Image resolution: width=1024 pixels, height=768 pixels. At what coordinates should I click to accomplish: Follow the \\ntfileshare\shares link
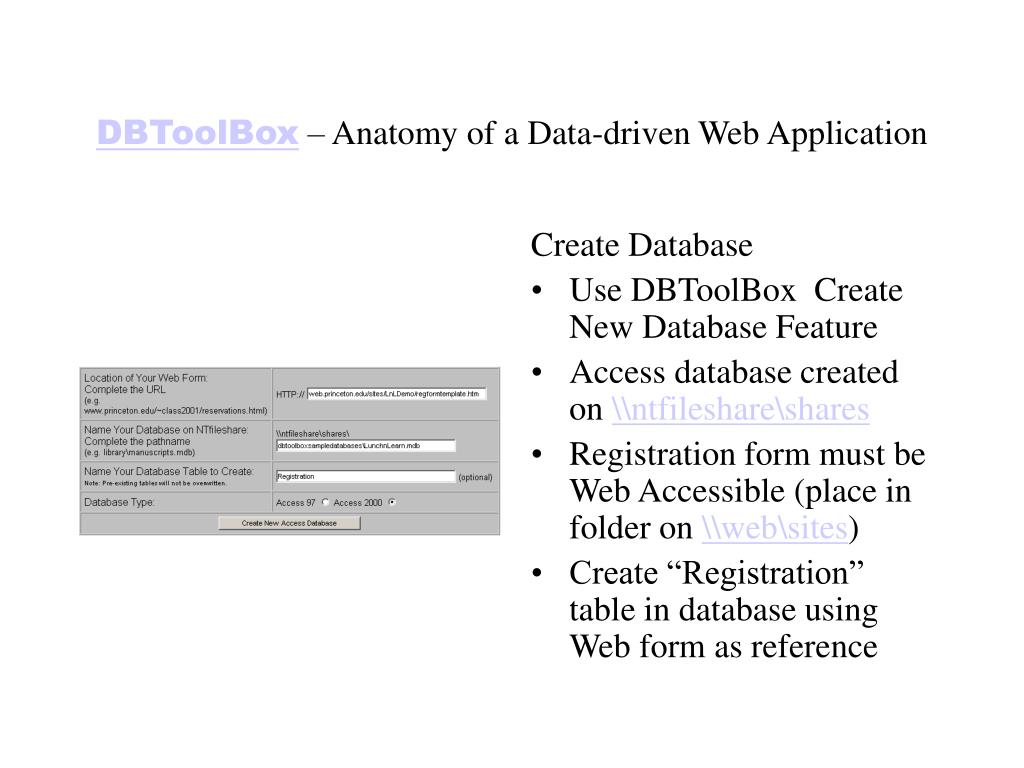tap(740, 409)
